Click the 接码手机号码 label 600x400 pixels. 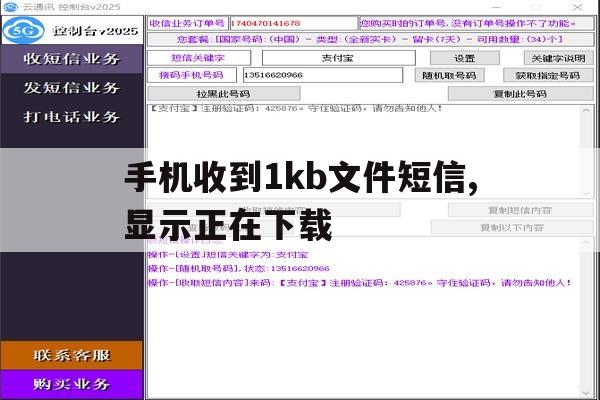pos(192,75)
